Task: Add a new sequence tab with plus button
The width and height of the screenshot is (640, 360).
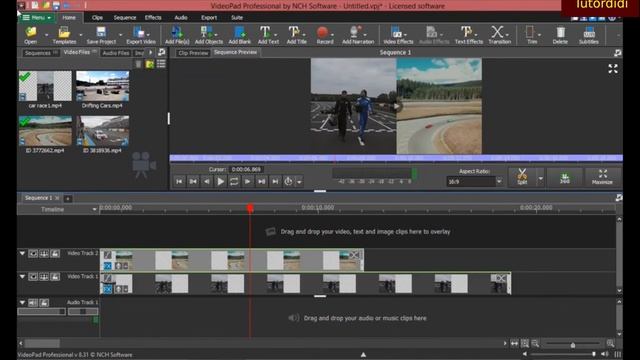Action: click(68, 198)
